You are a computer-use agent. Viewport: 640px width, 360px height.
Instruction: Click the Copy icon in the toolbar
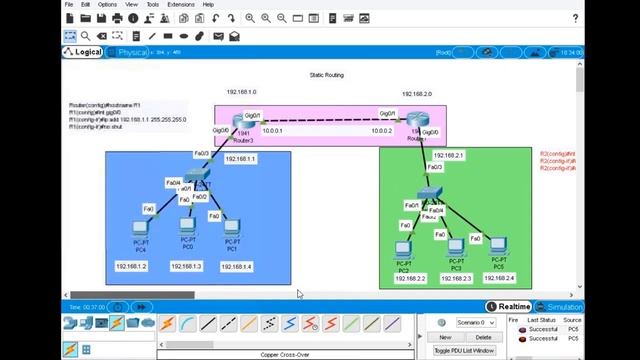[x=184, y=18]
